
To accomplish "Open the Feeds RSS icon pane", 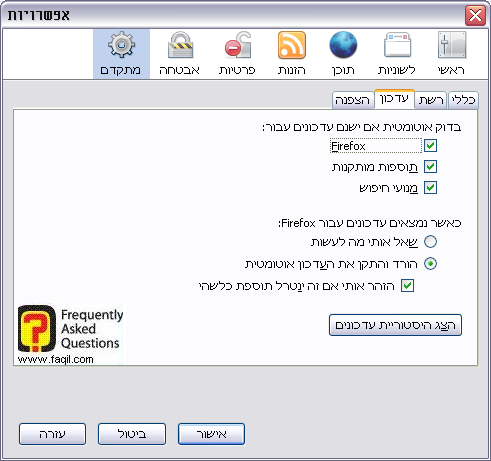I will tap(292, 54).
